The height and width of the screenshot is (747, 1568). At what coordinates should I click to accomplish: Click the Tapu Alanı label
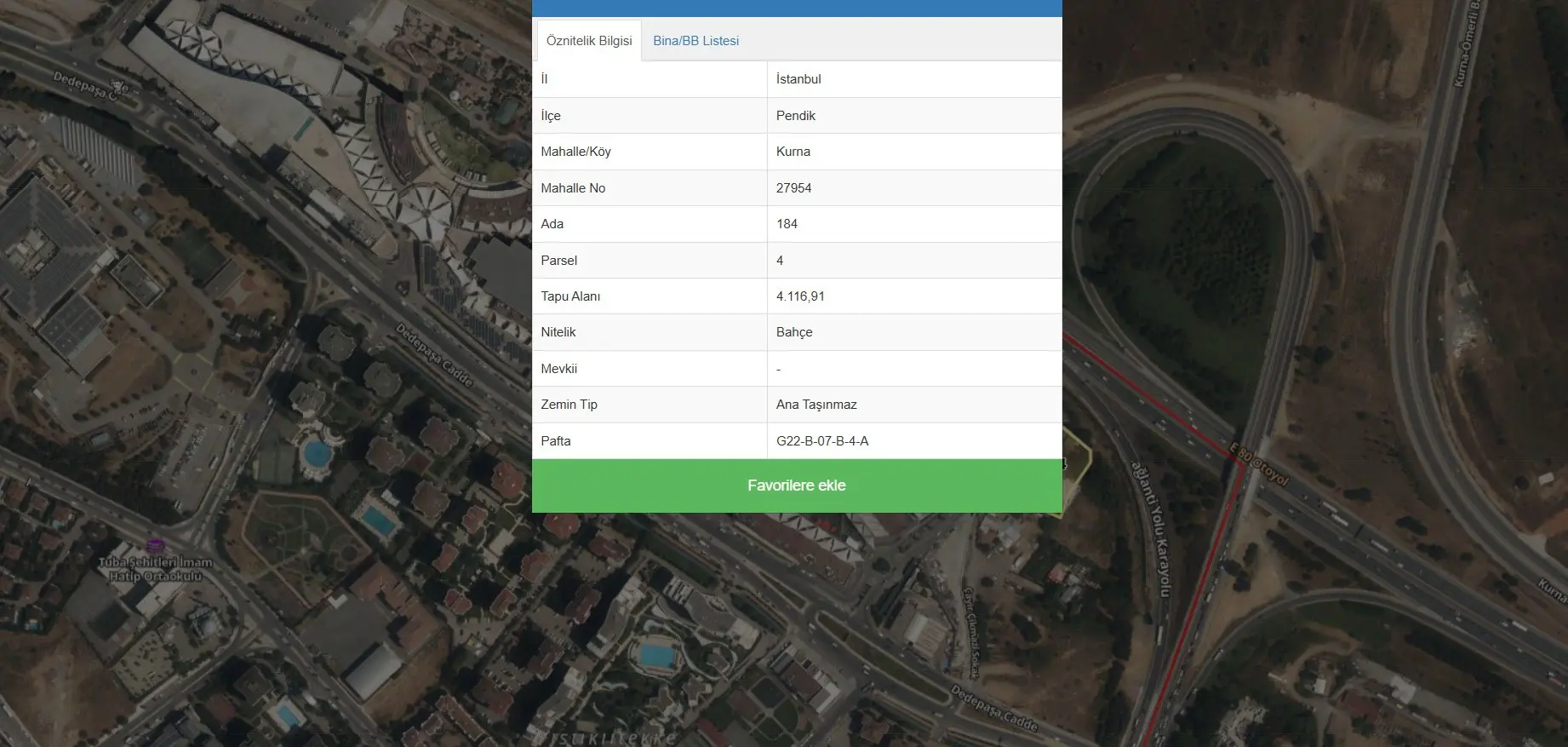point(570,296)
